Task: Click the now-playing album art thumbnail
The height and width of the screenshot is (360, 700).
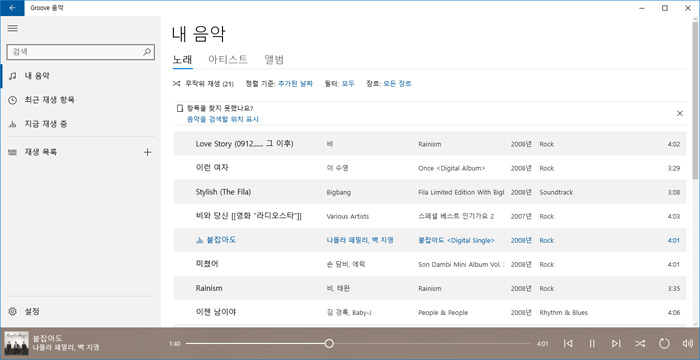Action: 17,343
